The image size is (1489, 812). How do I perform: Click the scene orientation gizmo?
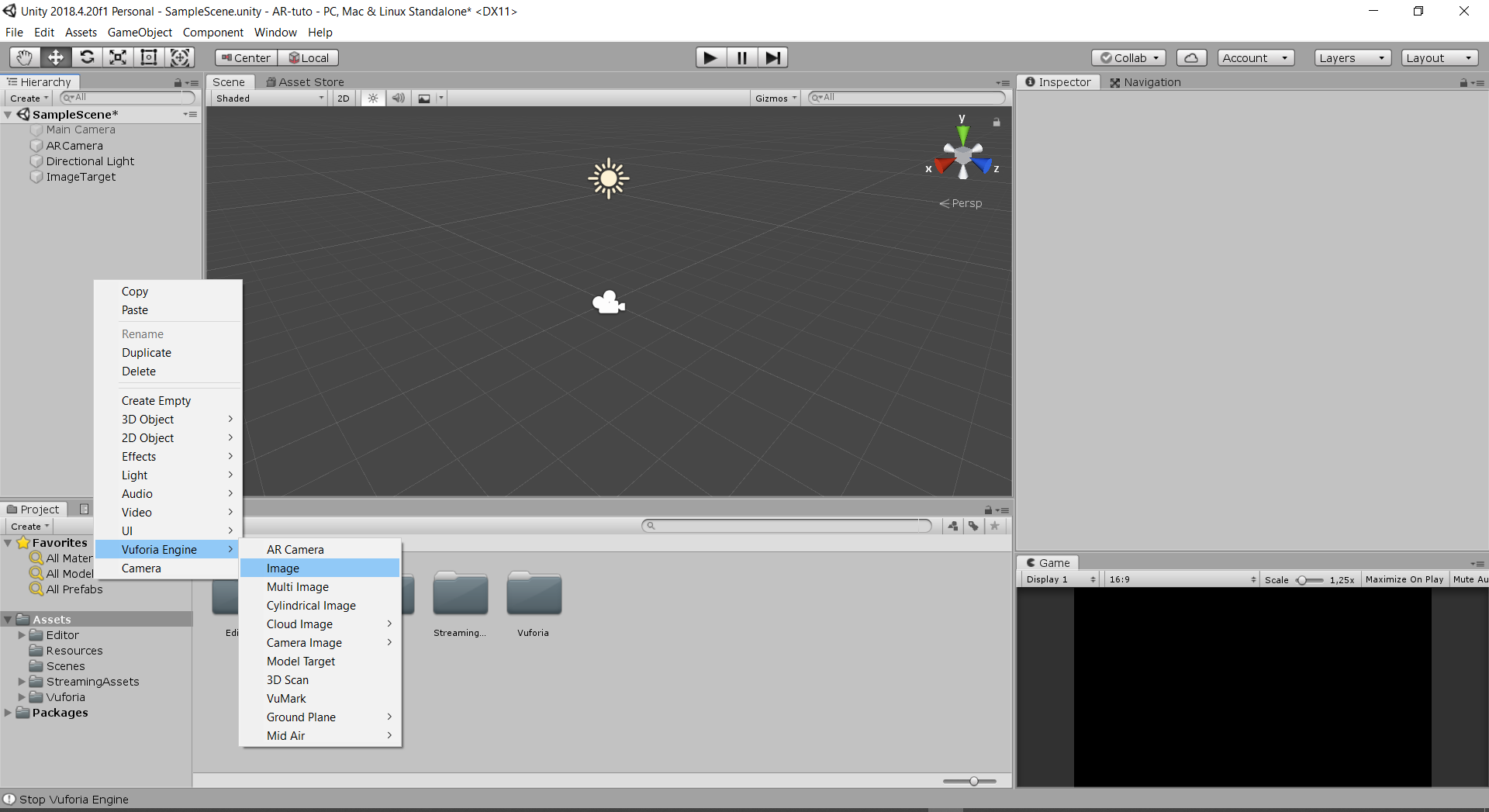[x=962, y=157]
